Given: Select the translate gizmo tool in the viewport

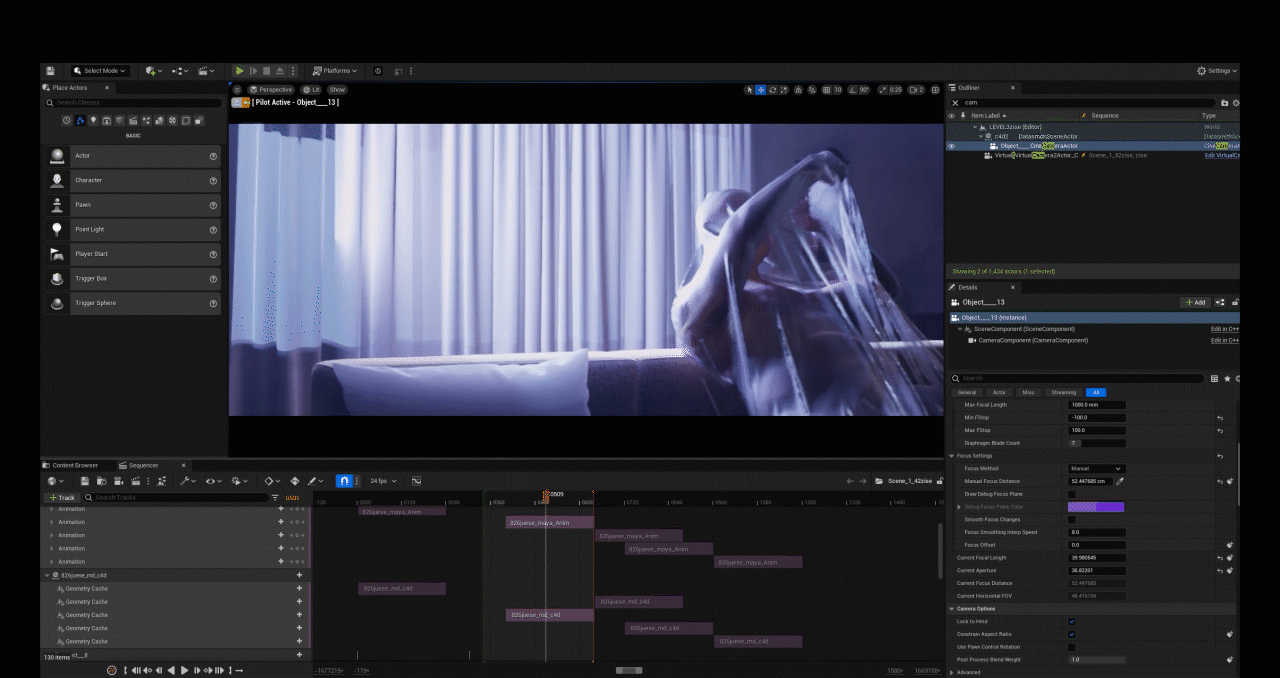Looking at the screenshot, I should tap(761, 89).
